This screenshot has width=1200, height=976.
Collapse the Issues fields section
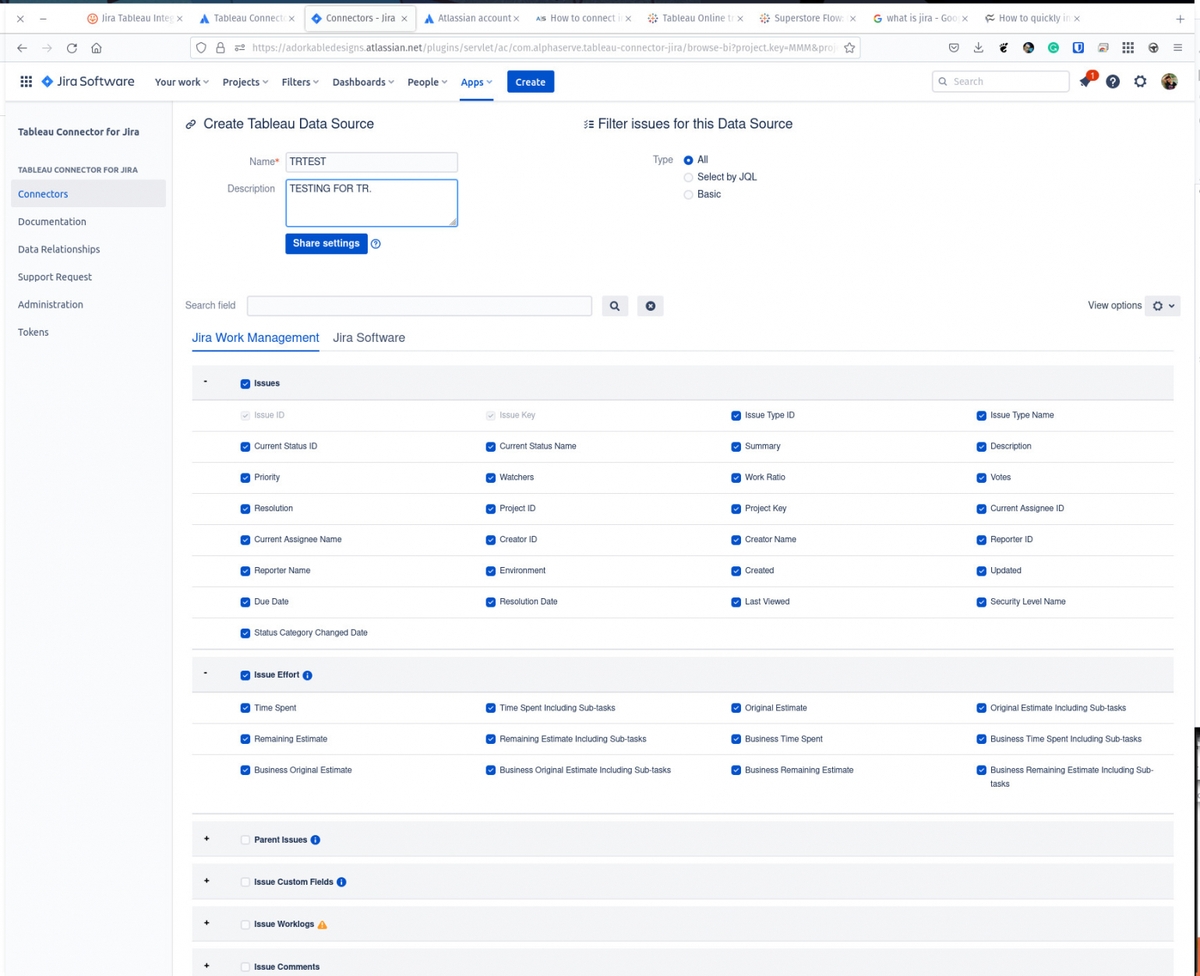[205, 382]
